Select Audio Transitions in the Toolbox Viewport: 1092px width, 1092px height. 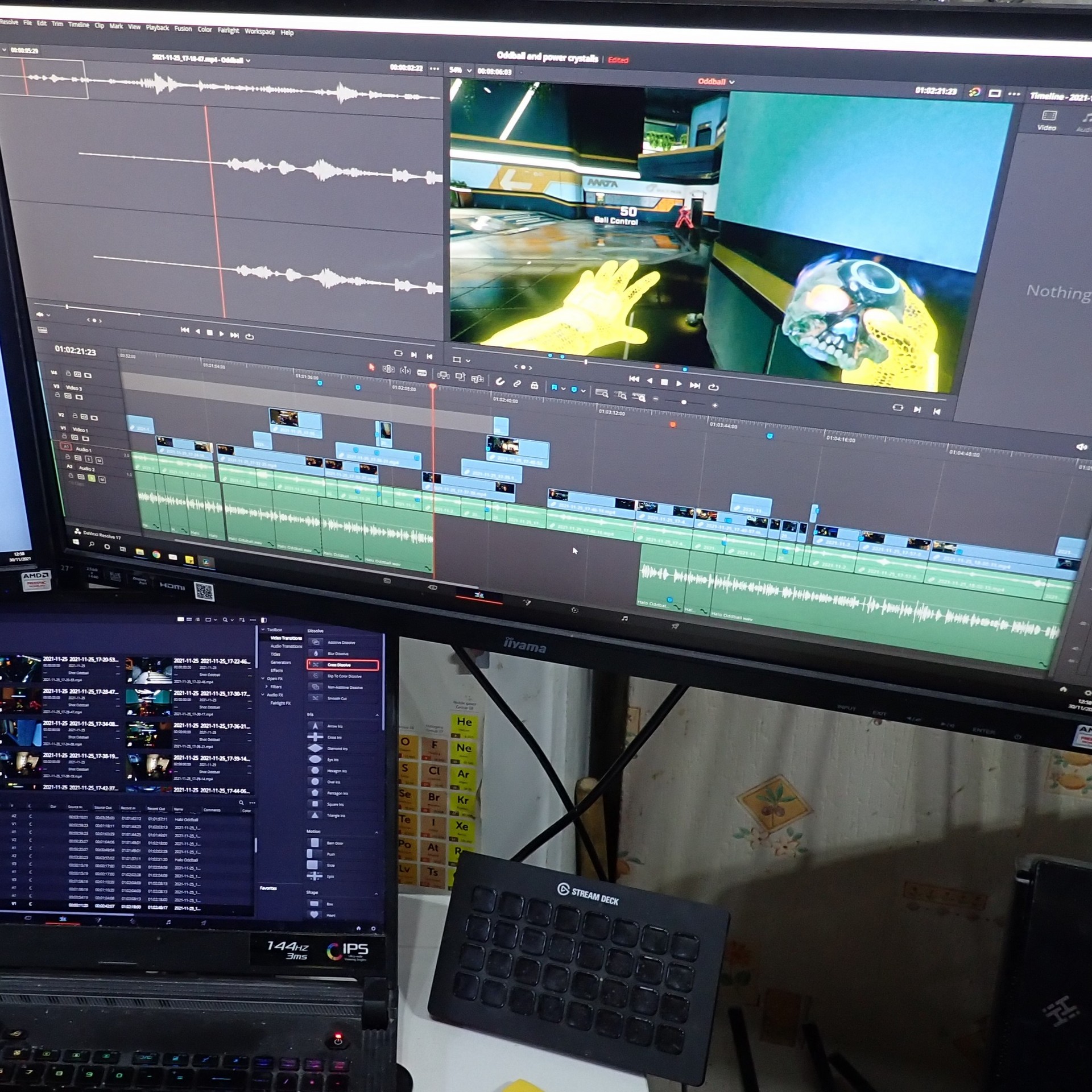pyautogui.click(x=286, y=646)
